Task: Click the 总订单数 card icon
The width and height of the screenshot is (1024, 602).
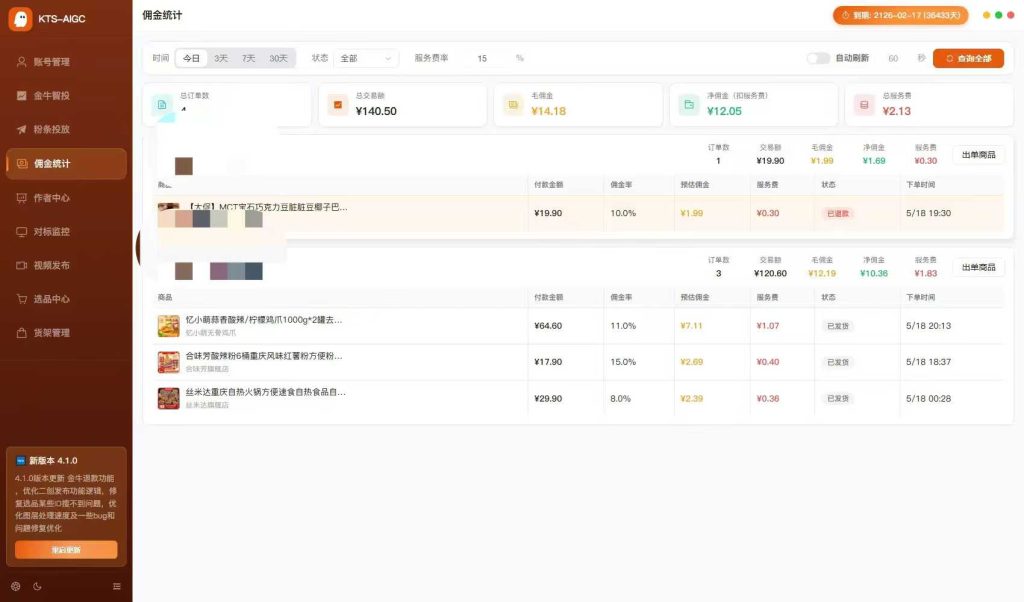Action: coord(162,104)
